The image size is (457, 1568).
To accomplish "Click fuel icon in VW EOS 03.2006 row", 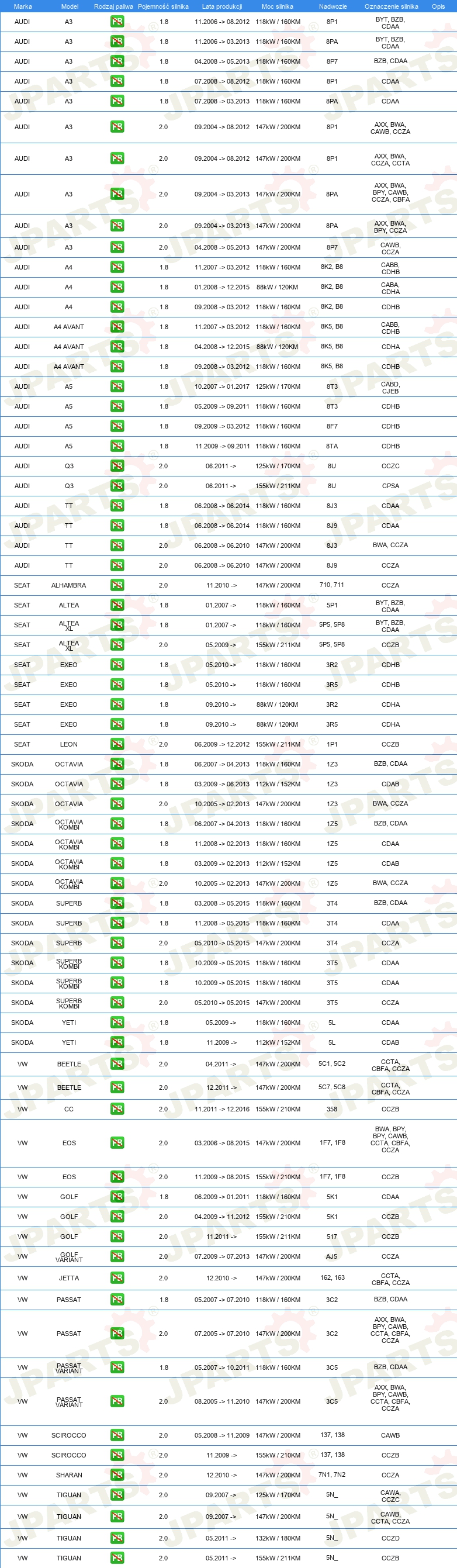I will tap(117, 1143).
